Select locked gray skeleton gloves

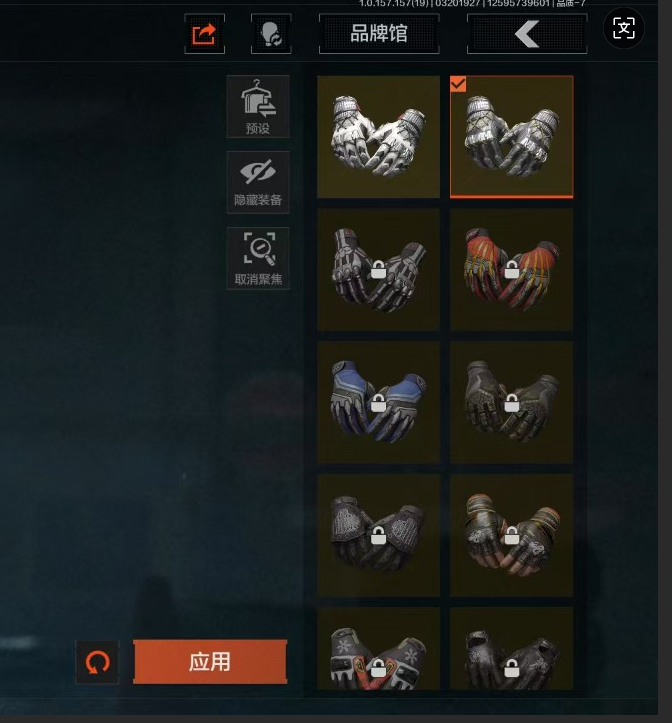(x=378, y=270)
